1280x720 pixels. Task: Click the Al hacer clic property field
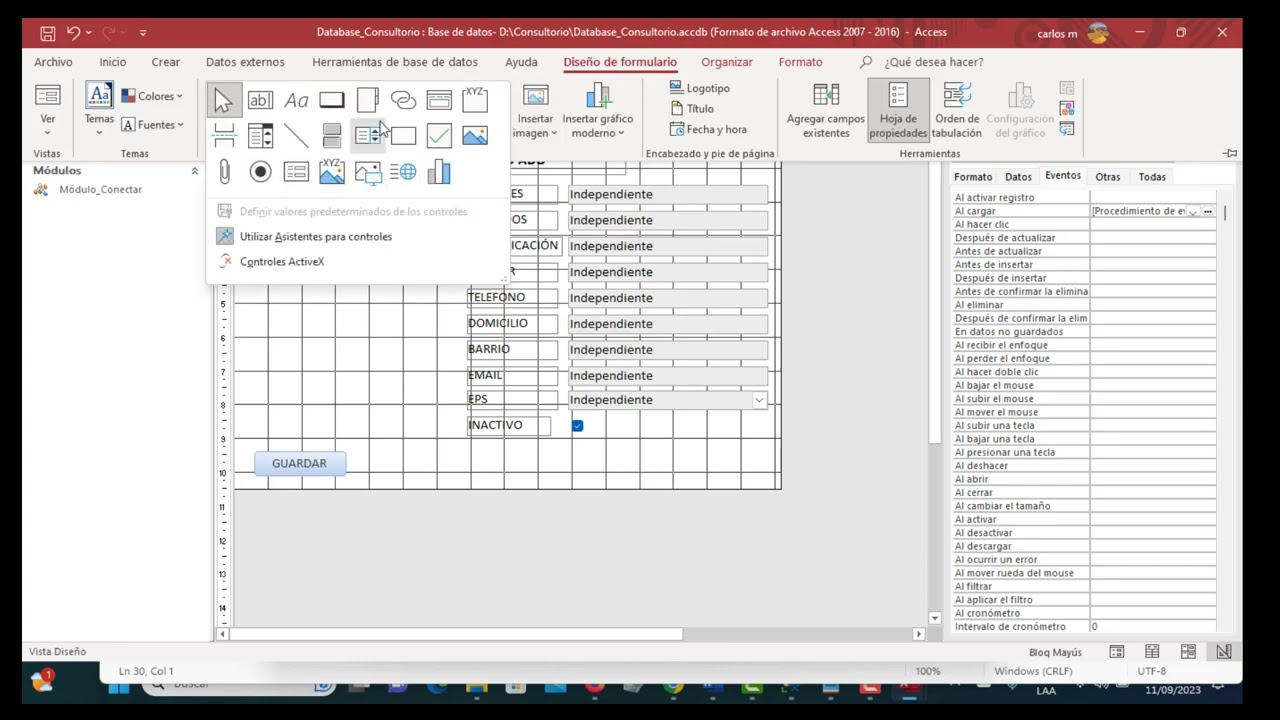pos(1153,225)
